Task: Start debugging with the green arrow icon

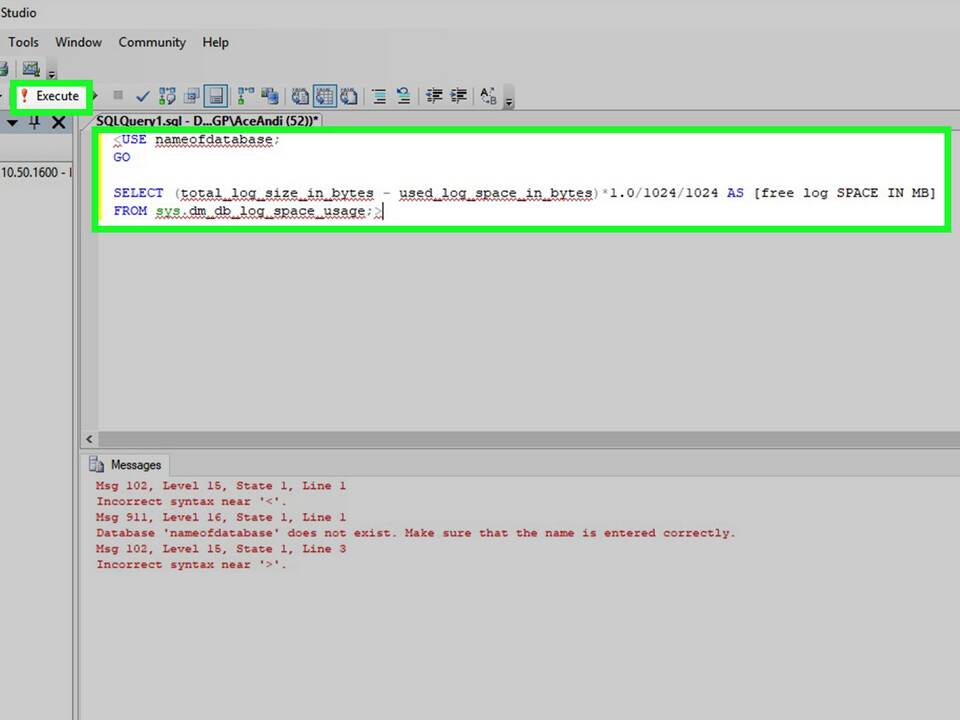Action: point(96,96)
